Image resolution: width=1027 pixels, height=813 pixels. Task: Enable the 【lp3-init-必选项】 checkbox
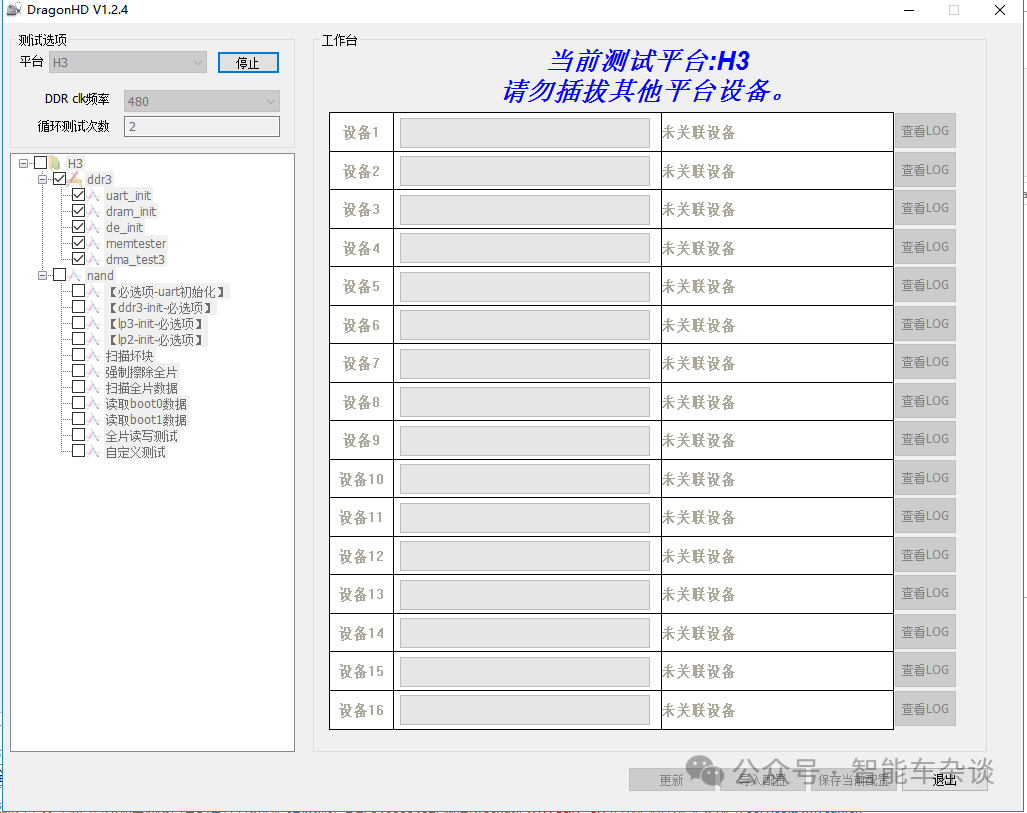[79, 323]
